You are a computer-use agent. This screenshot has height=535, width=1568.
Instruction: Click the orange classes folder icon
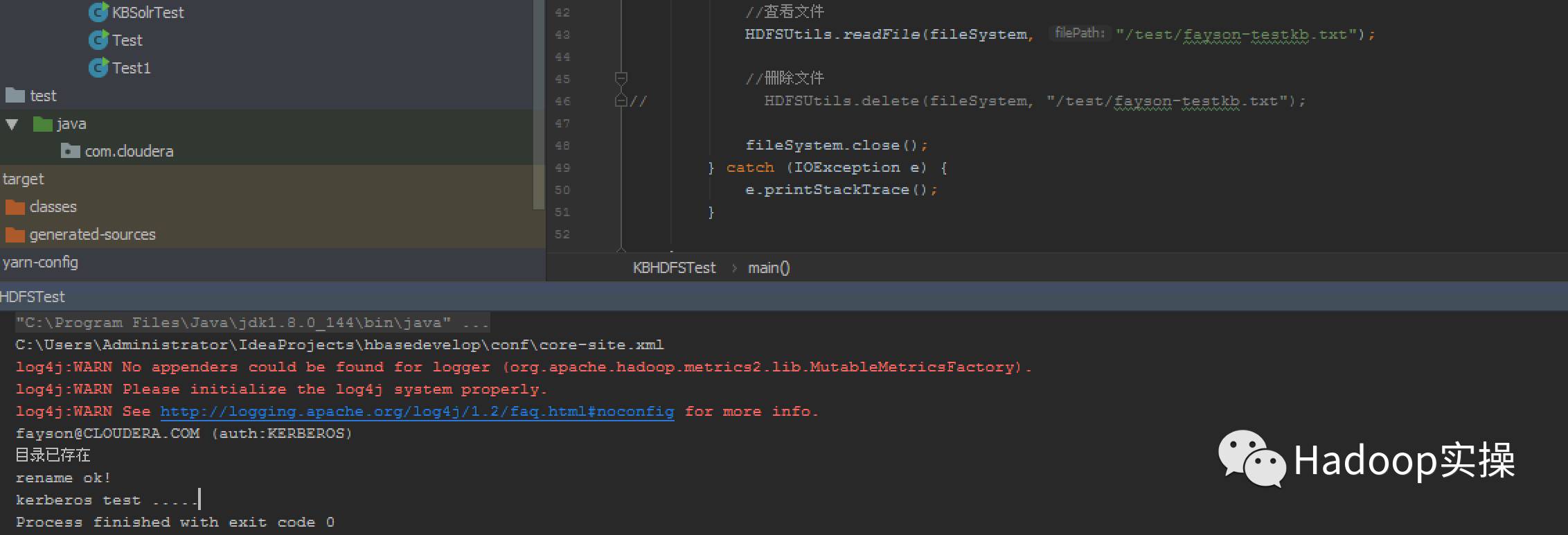(x=15, y=207)
